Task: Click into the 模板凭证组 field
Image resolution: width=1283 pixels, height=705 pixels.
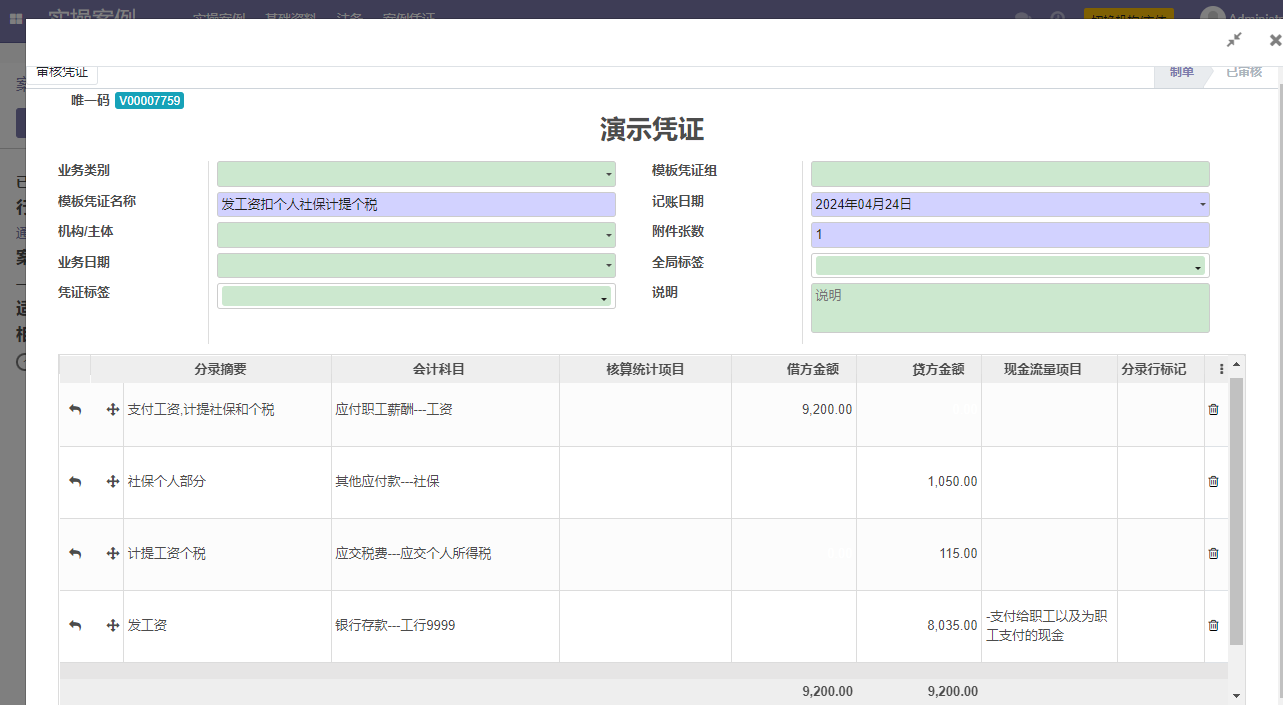Action: coord(1010,174)
